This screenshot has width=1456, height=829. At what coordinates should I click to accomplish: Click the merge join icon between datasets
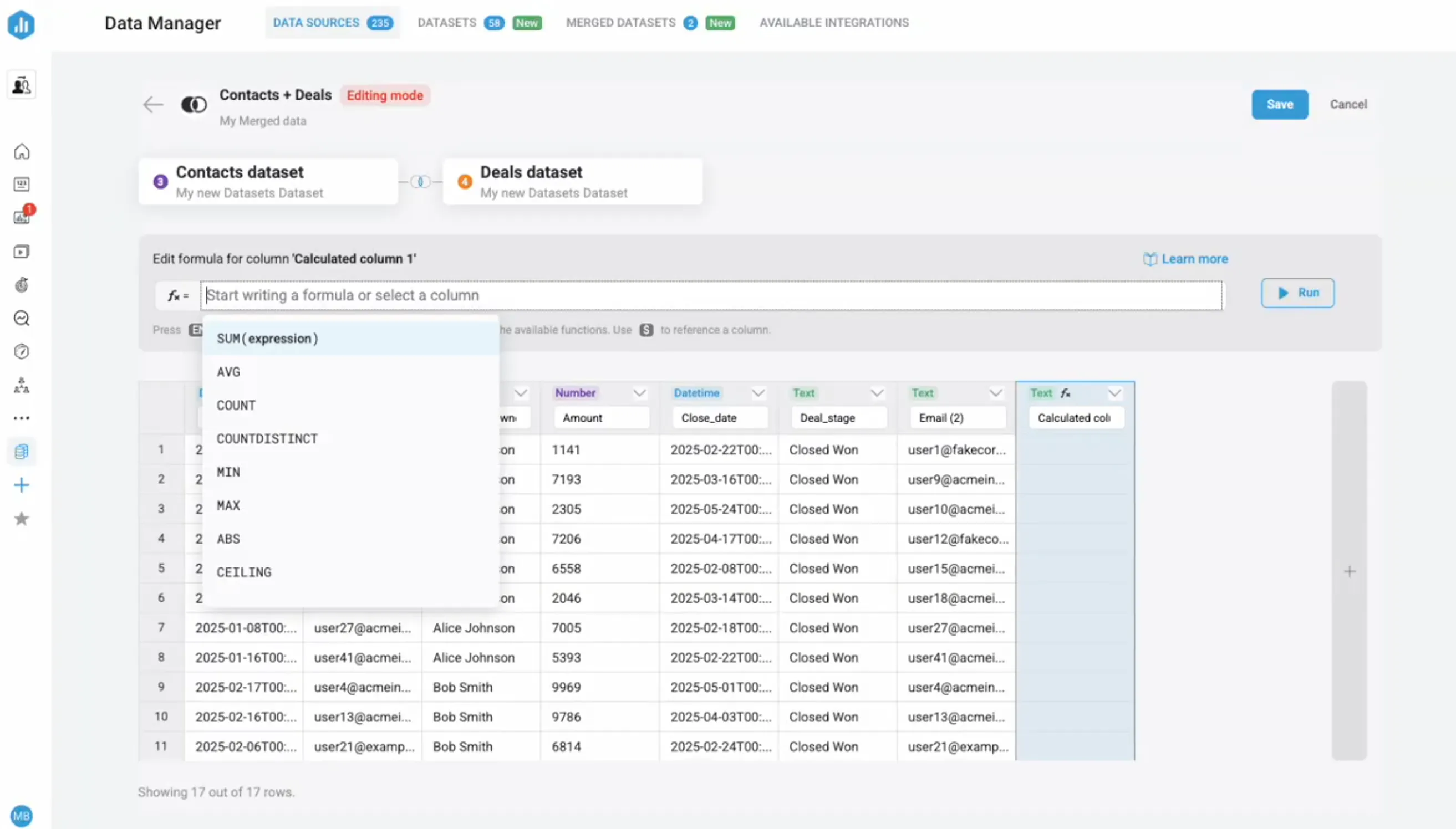coord(420,182)
